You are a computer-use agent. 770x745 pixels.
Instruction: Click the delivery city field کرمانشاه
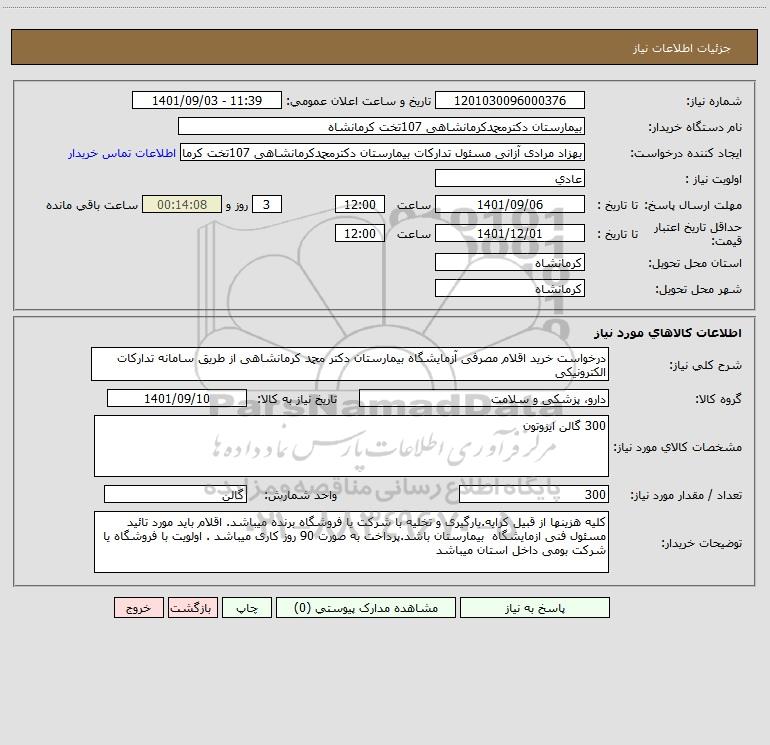pyautogui.click(x=510, y=288)
